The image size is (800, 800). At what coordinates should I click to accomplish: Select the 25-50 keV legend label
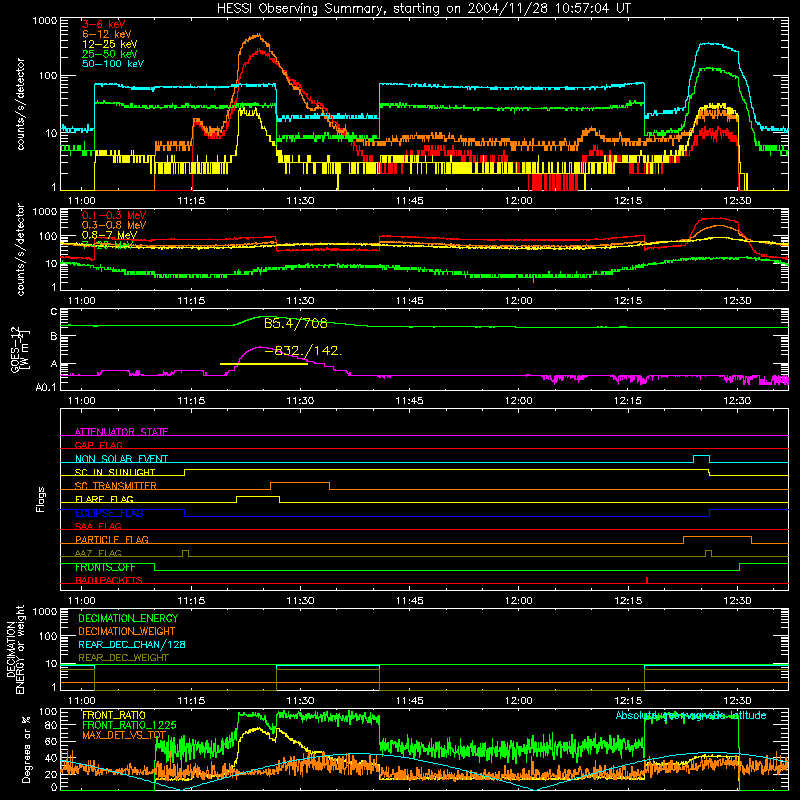pos(110,54)
